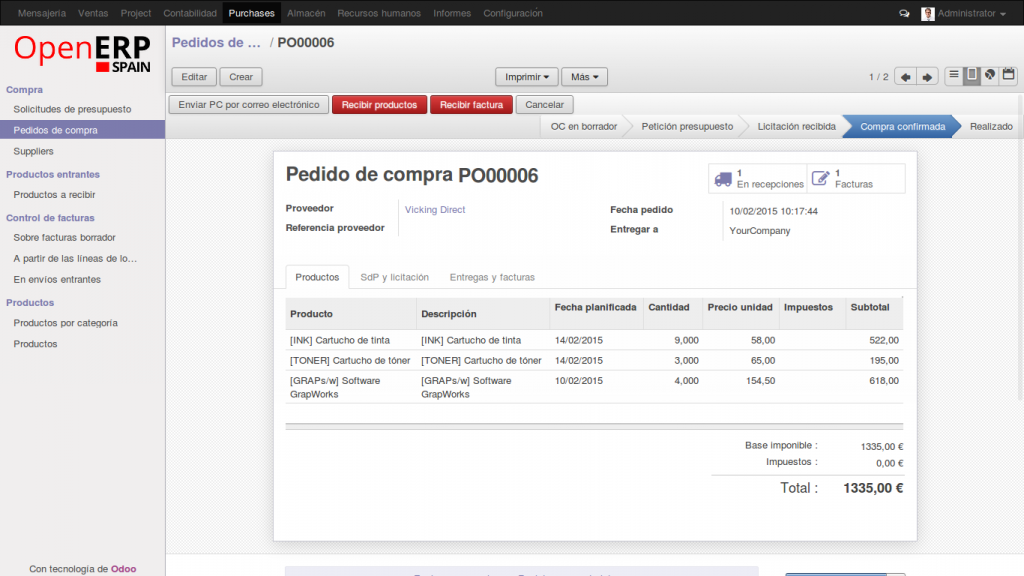This screenshot has height=576, width=1024.
Task: Open the Vicking Direct supplier link
Action: [435, 210]
